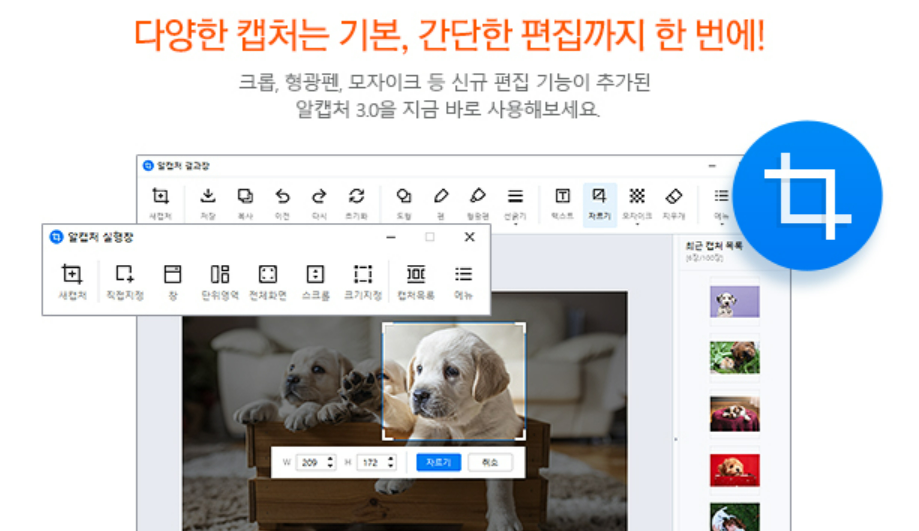Select the 텍스트 (text) tool

[563, 203]
